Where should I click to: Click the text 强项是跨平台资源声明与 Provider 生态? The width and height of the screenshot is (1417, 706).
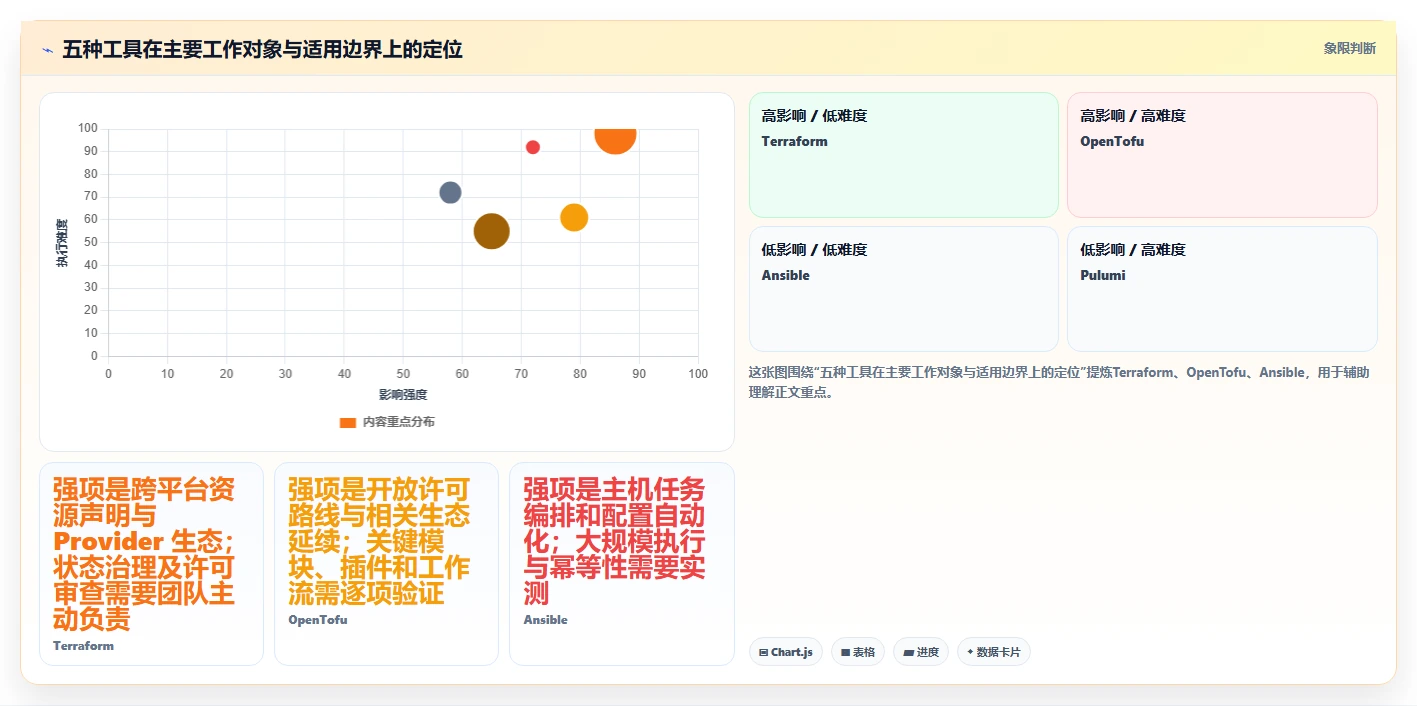click(x=144, y=516)
